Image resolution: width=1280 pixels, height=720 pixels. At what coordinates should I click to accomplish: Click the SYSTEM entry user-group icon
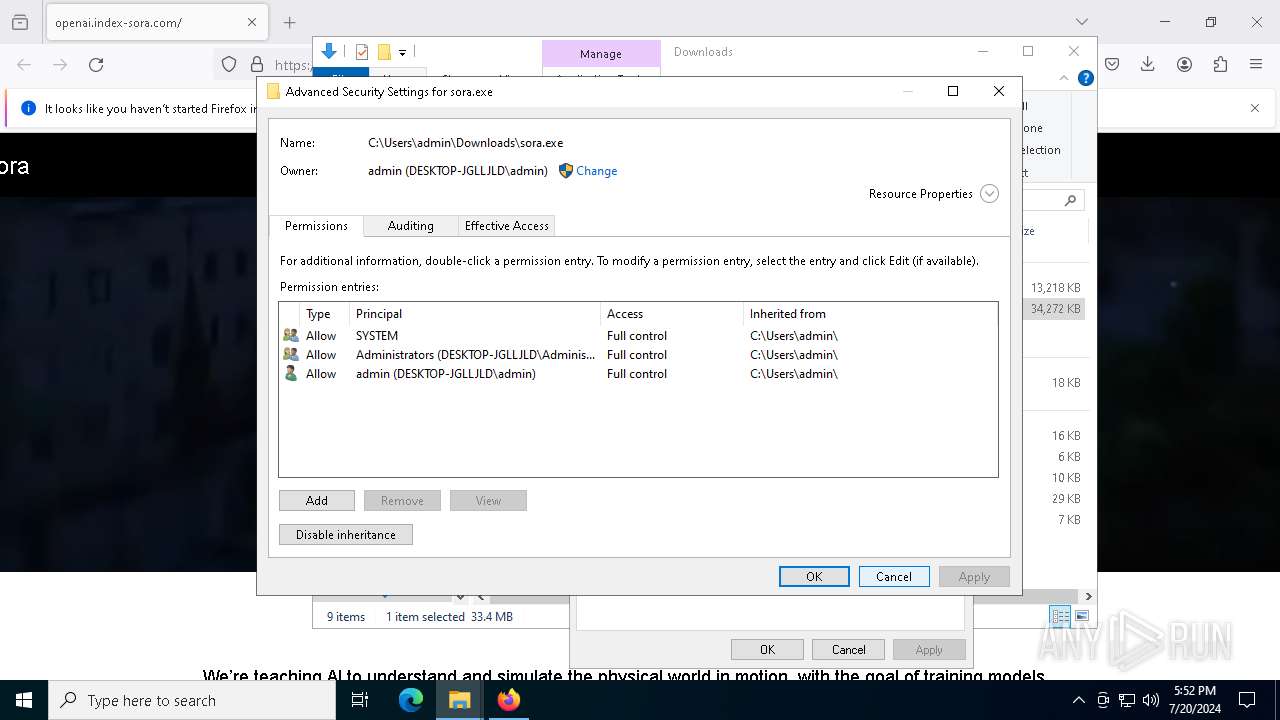(x=291, y=336)
